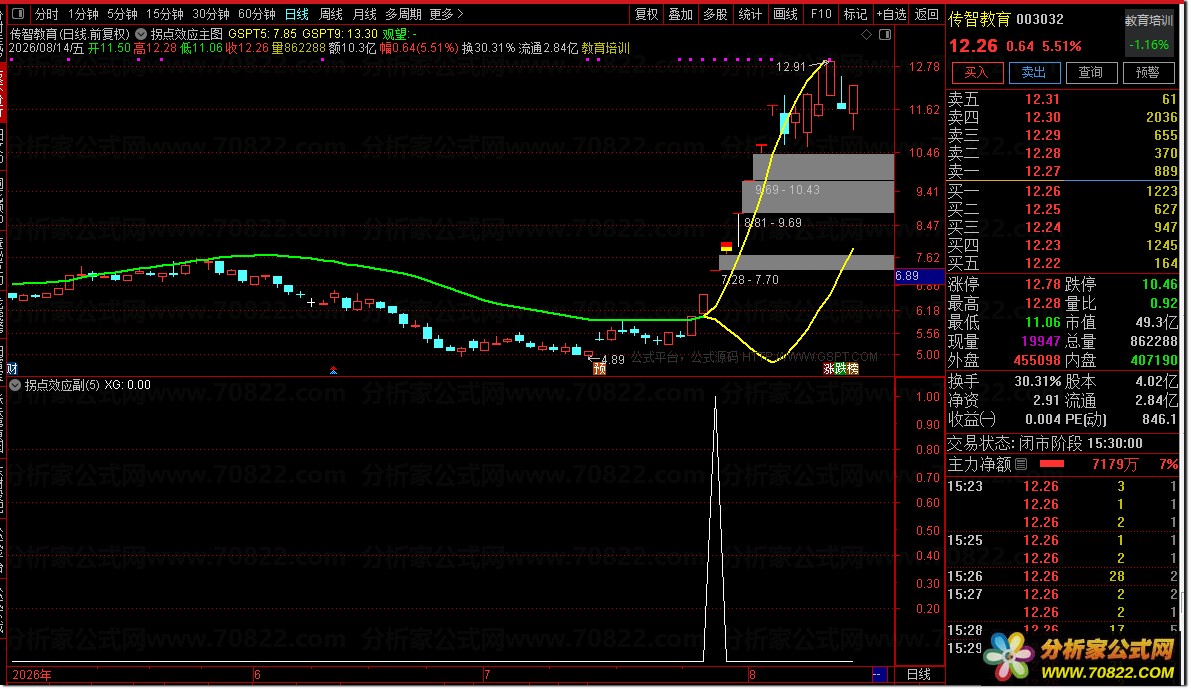Image resolution: width=1191 pixels, height=689 pixels.
Task: Click the blue 卖出 sell button
Action: [1034, 72]
